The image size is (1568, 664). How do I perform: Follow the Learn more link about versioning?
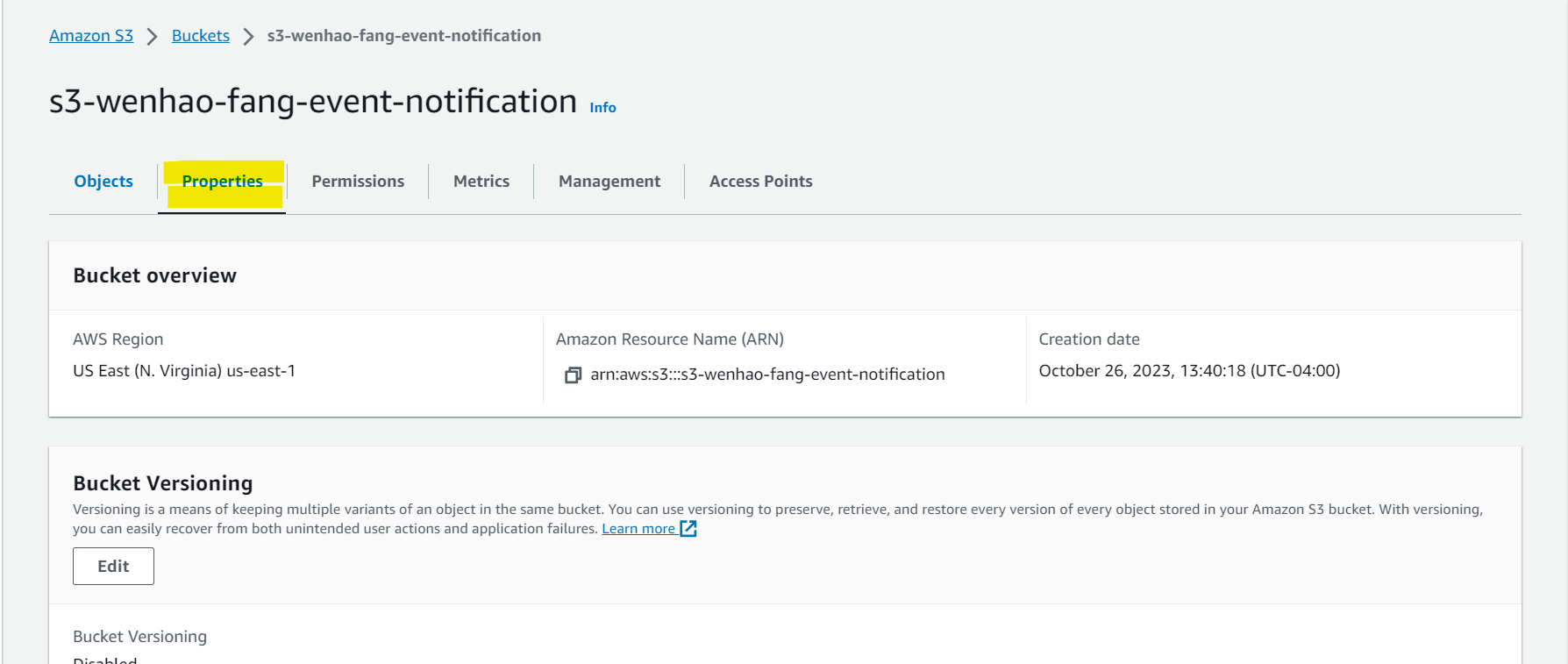pyautogui.click(x=649, y=529)
